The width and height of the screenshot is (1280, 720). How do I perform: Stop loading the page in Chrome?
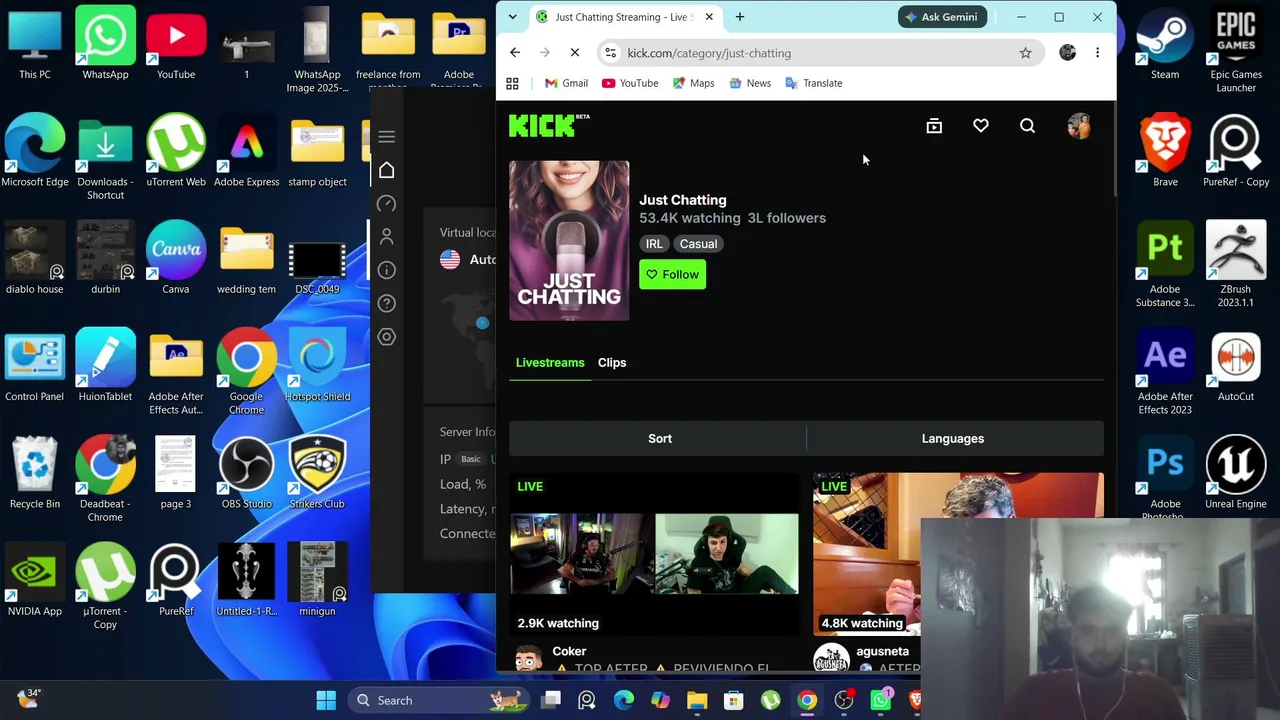tap(575, 53)
